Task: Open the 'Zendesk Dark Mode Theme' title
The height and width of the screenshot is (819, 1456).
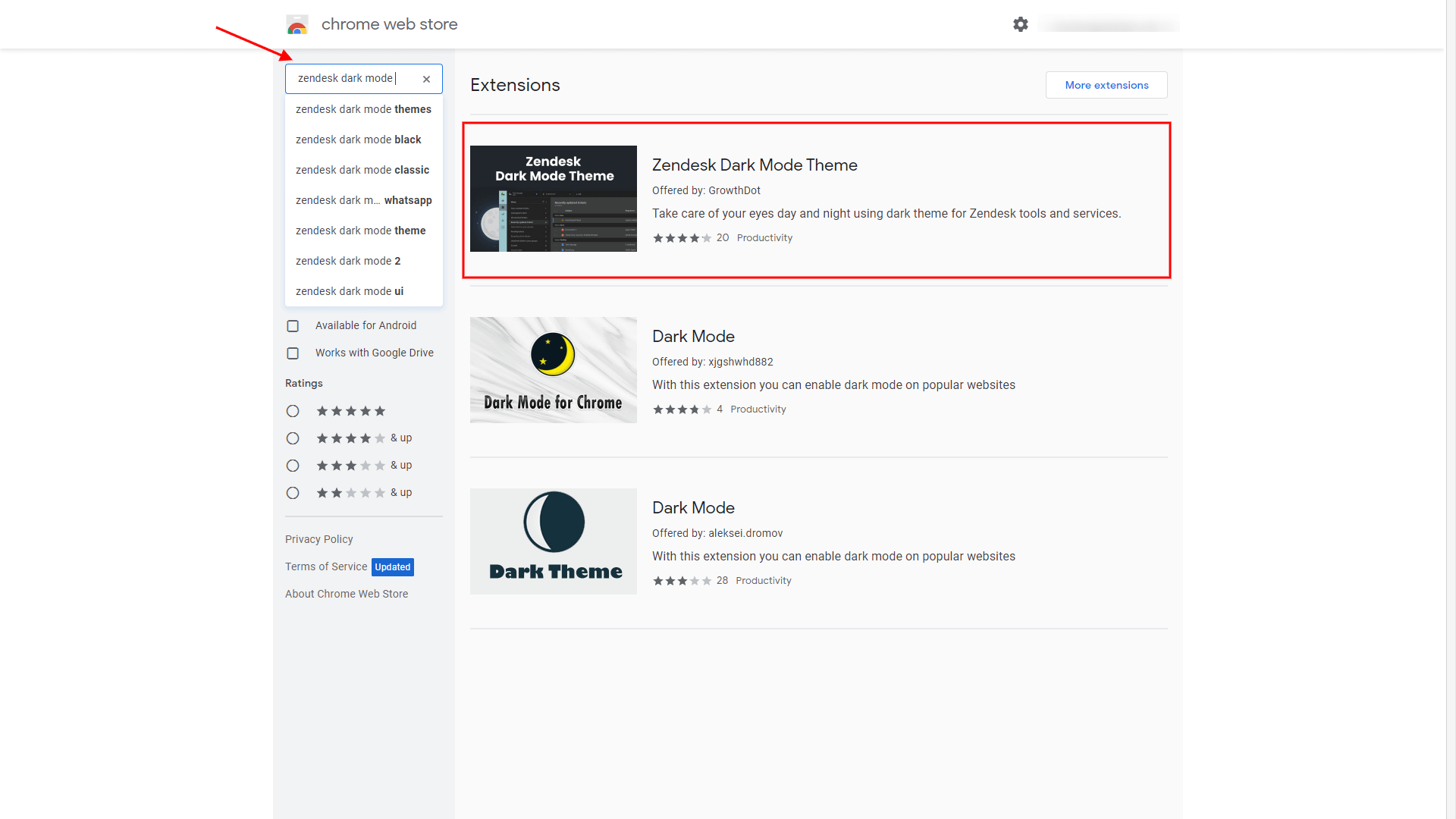Action: [755, 165]
